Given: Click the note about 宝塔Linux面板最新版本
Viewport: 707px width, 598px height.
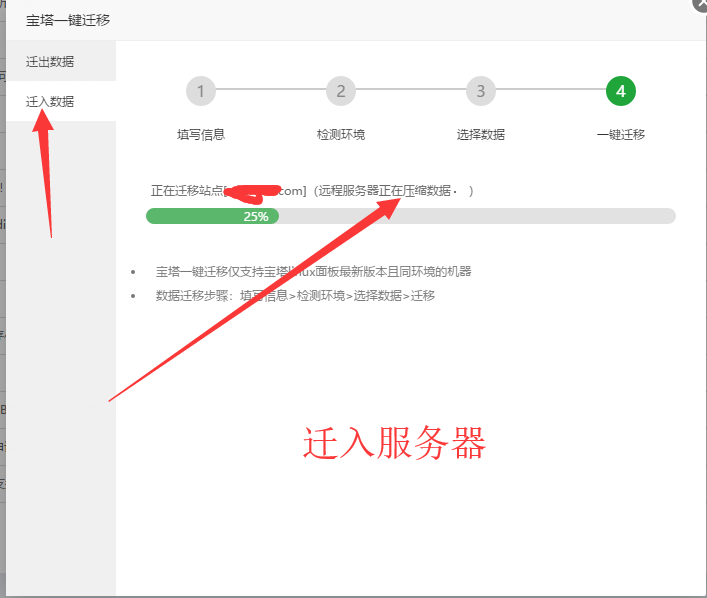Looking at the screenshot, I should (x=313, y=271).
